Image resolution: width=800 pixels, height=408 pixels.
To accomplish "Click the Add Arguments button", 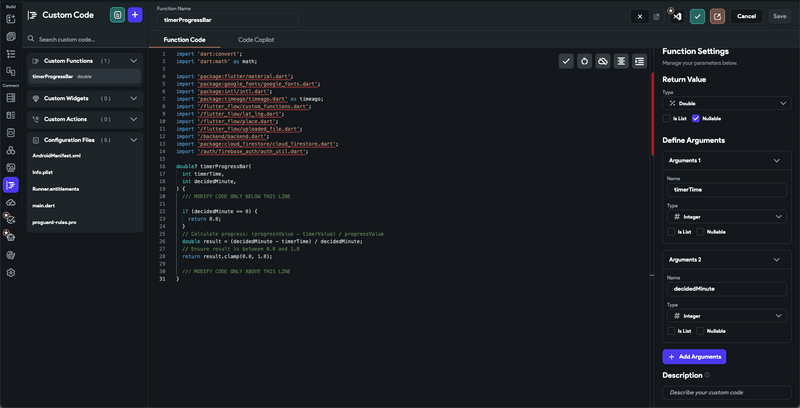I will tap(694, 356).
